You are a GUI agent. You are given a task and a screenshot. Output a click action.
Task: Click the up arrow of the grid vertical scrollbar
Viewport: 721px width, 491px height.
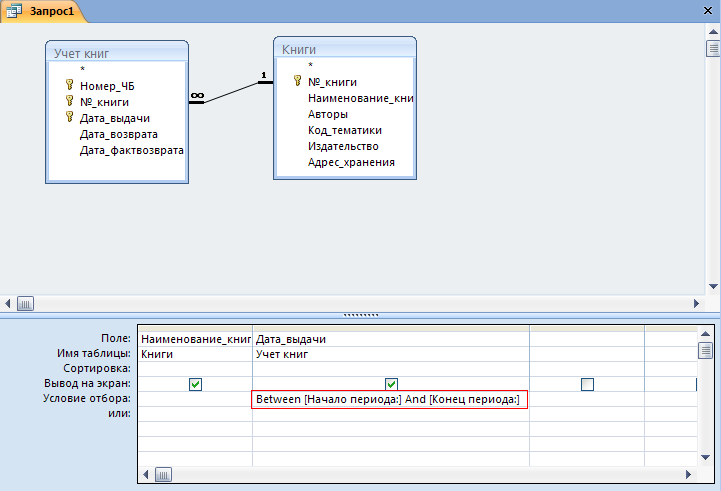pyautogui.click(x=705, y=334)
